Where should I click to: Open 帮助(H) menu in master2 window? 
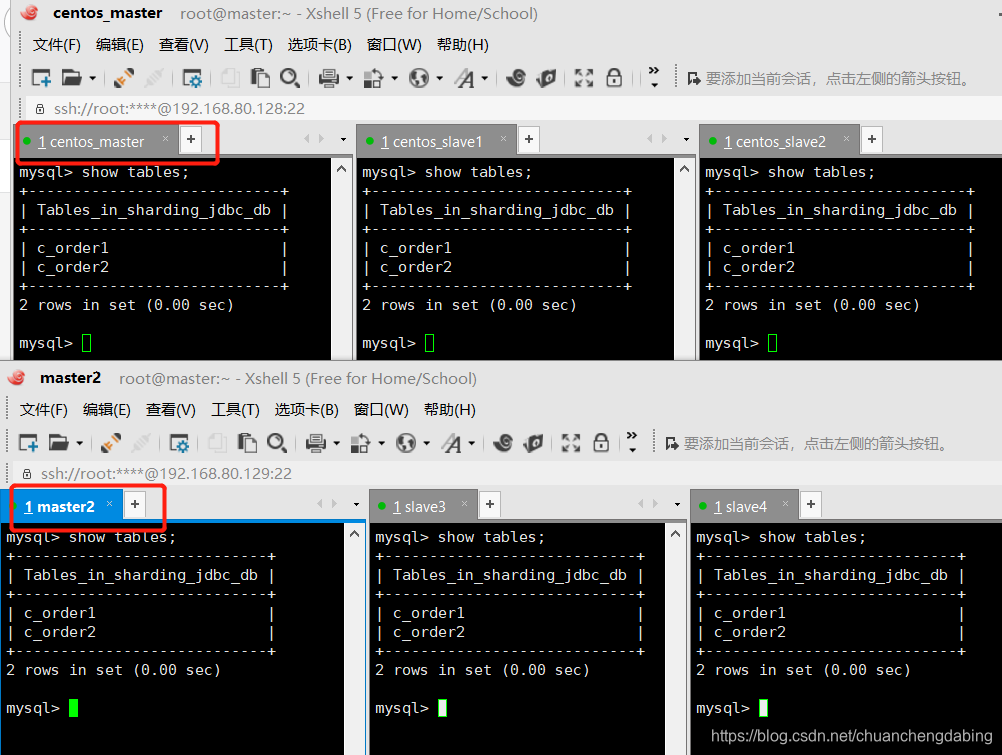(450, 410)
